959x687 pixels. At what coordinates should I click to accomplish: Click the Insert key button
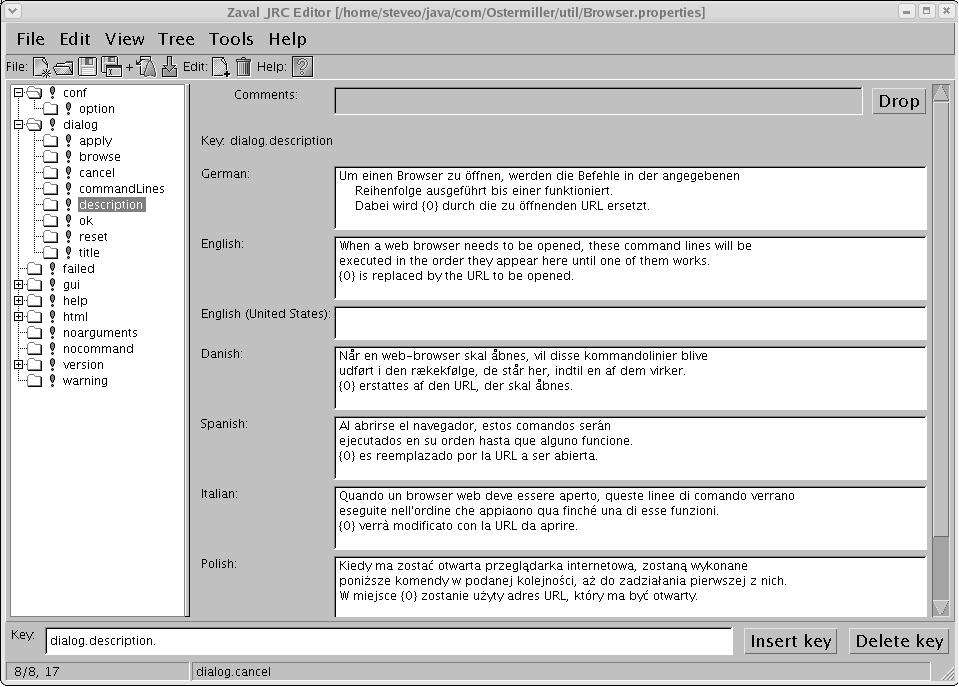[x=790, y=641]
